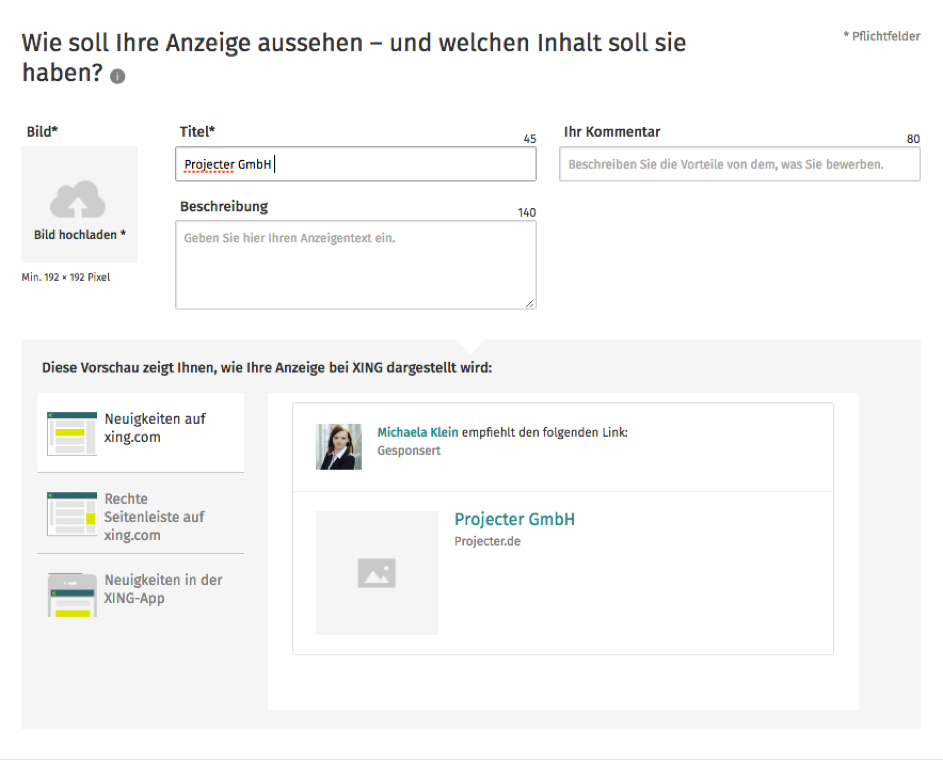The image size is (943, 760).
Task: Click Michaela Klein's profile photo
Action: 339,447
